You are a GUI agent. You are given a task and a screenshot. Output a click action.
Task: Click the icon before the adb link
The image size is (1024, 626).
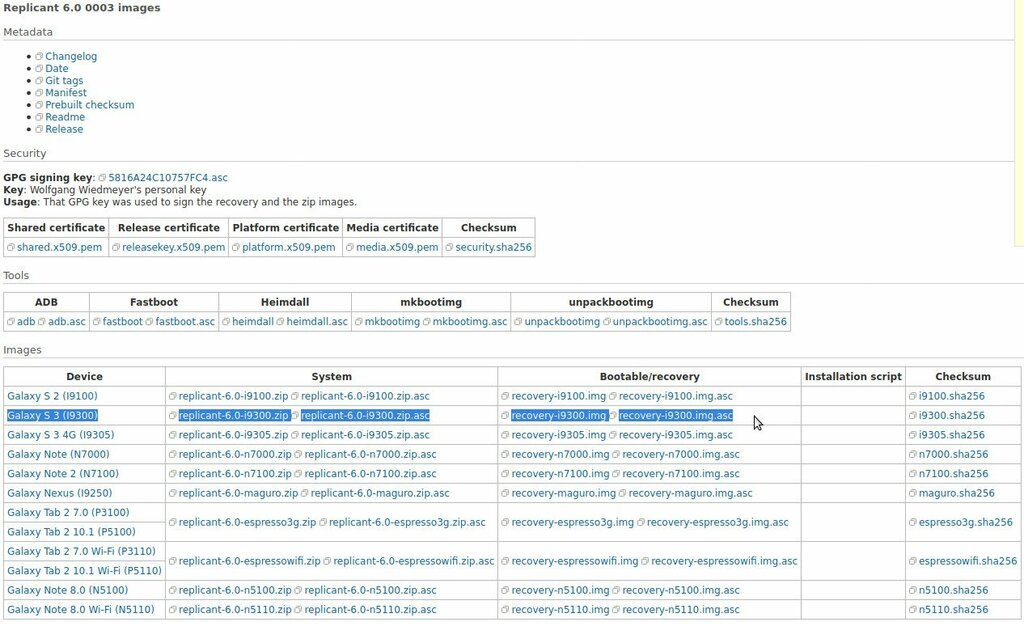coord(11,322)
